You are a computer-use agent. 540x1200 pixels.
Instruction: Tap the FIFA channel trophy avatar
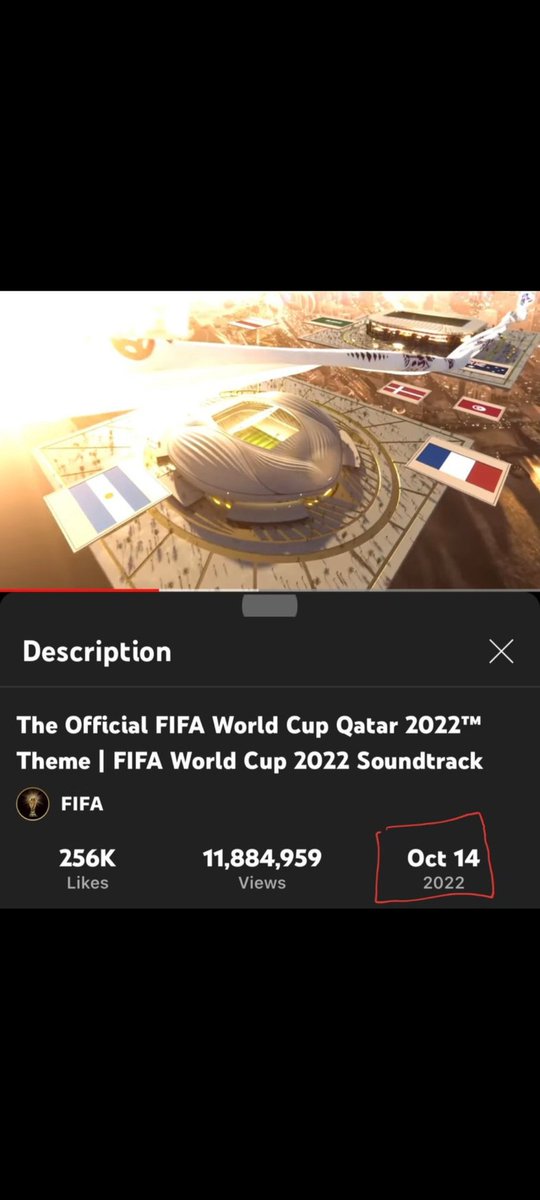point(33,804)
